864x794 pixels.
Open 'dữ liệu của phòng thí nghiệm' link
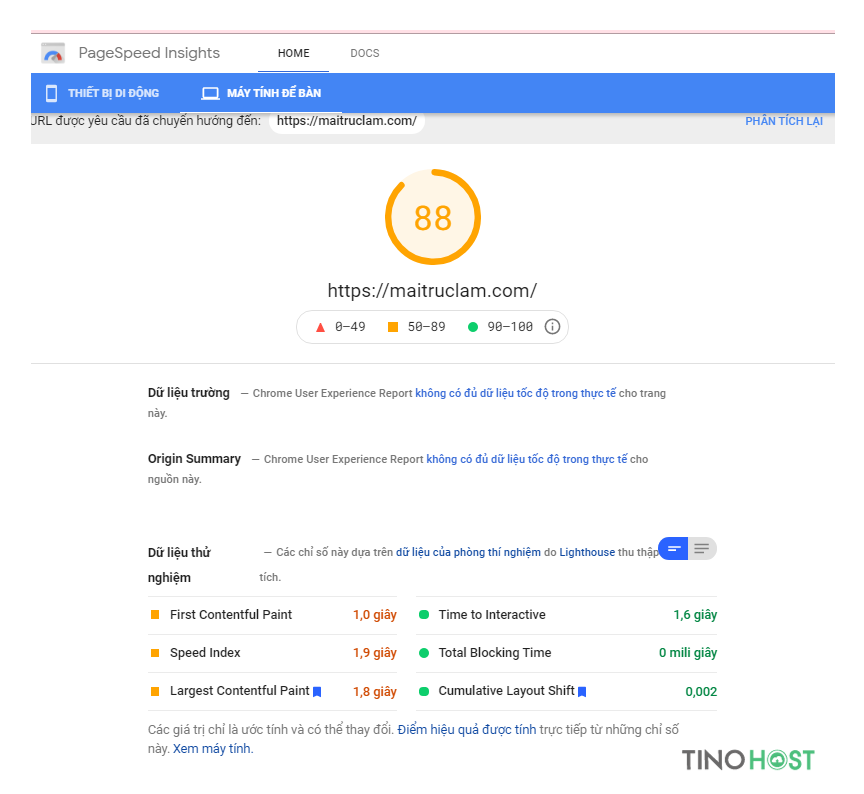(468, 553)
